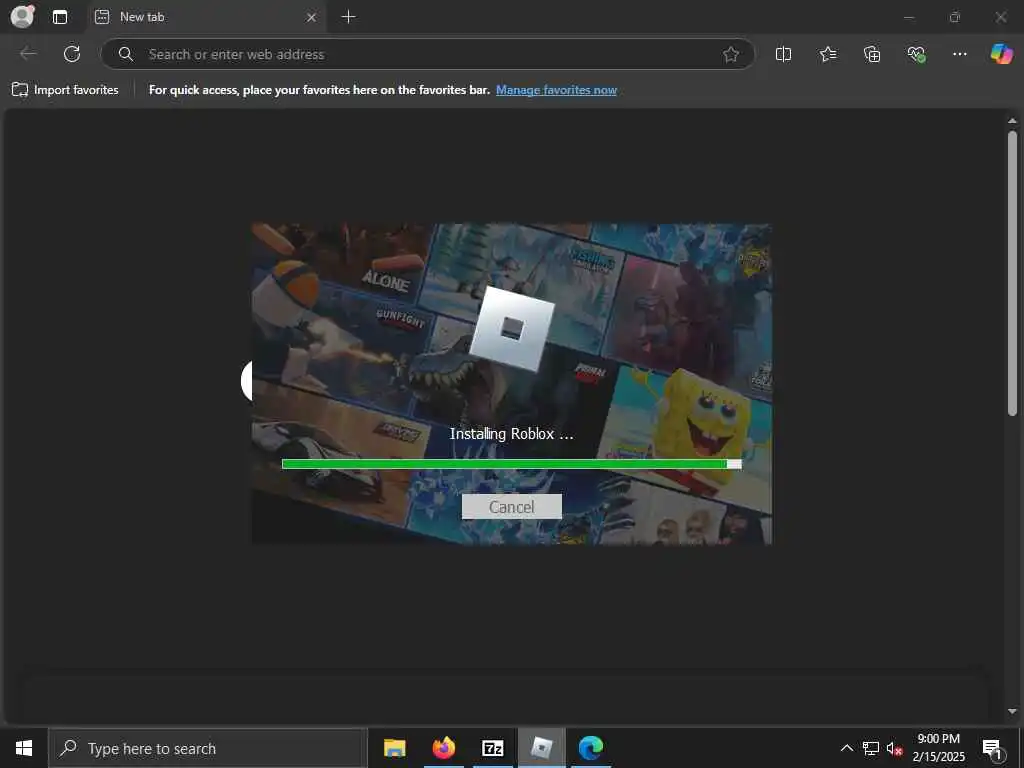This screenshot has height=768, width=1024.
Task: Open the Favorites list
Action: pos(827,54)
